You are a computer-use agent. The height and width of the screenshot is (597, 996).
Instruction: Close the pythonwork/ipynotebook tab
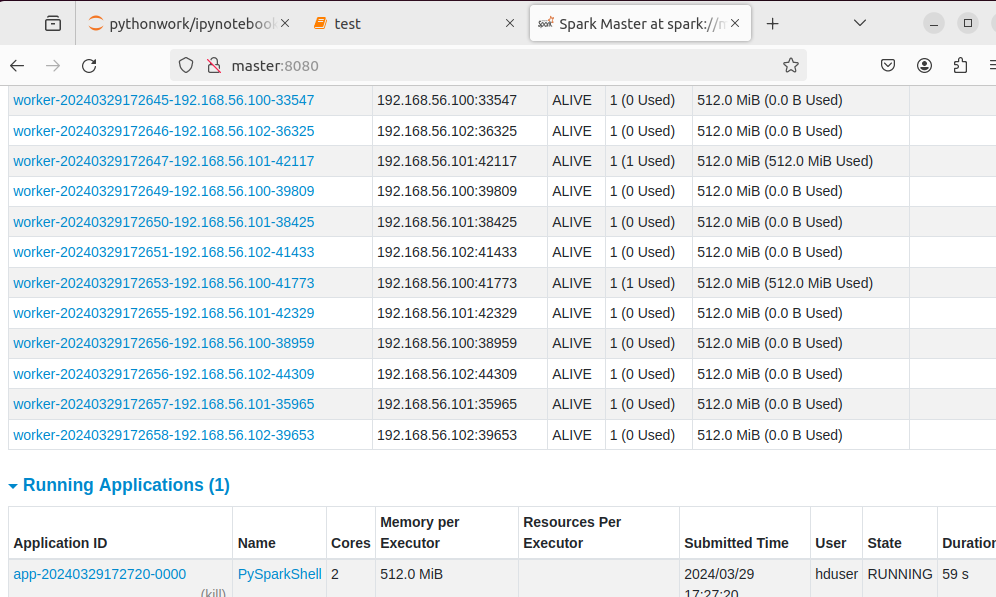coord(285,23)
